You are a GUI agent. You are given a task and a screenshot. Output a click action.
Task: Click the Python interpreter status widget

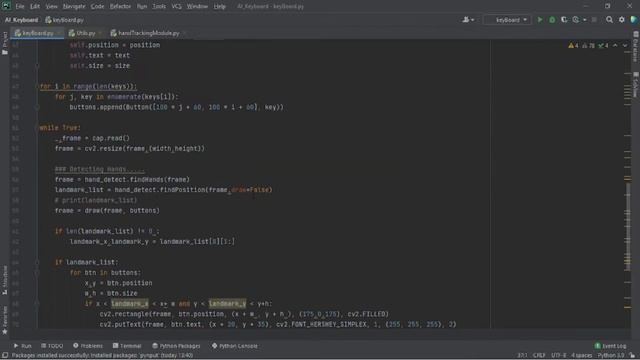[611, 356]
